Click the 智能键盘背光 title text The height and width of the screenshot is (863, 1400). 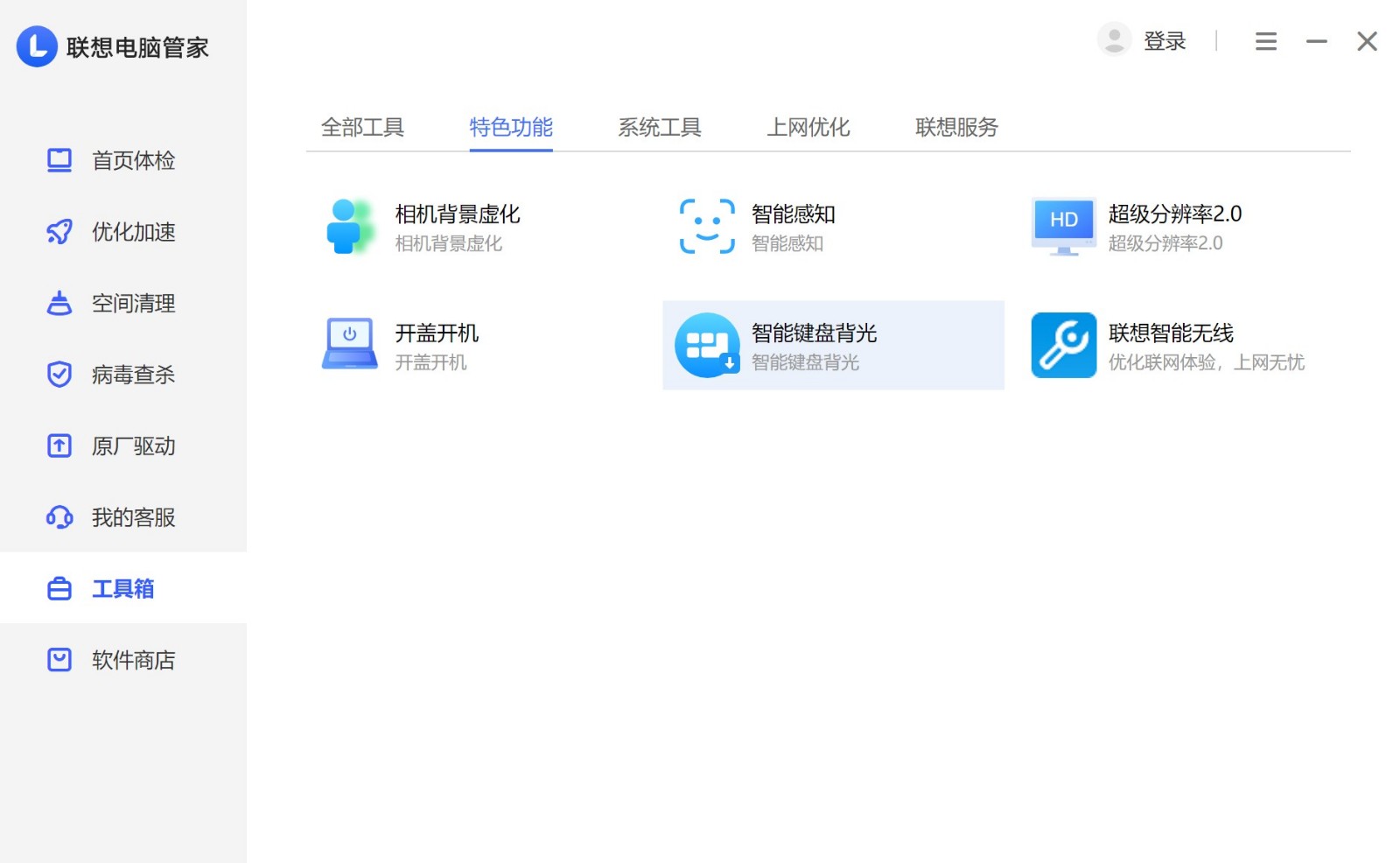click(x=815, y=333)
